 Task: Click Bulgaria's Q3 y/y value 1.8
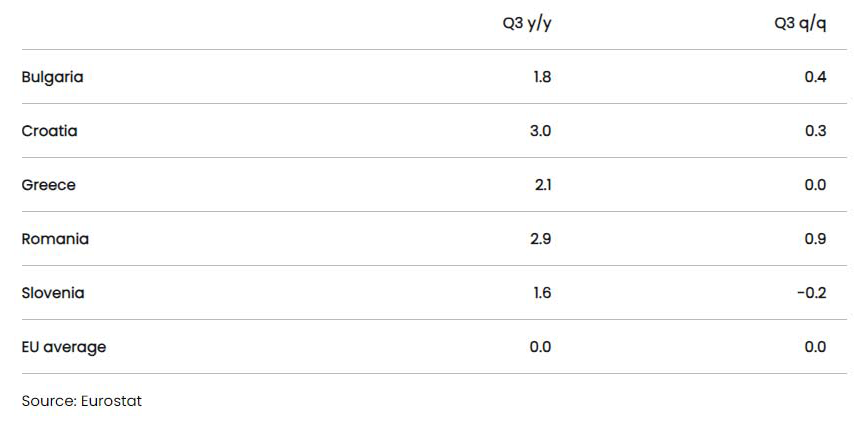(x=542, y=77)
